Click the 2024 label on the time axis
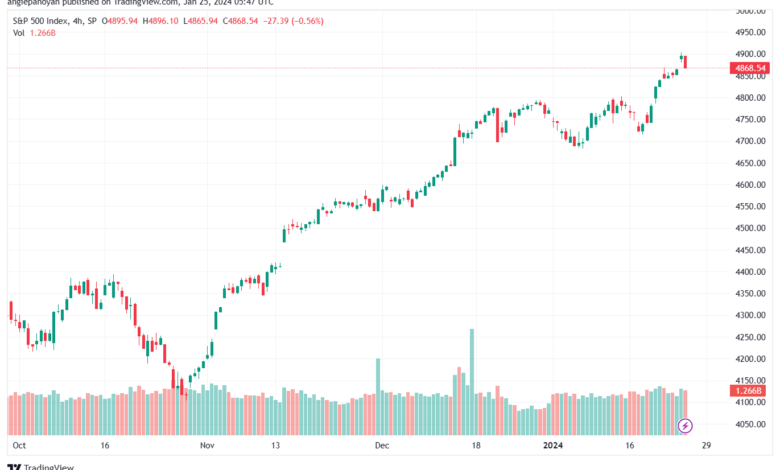Screen dimensions: 780x470 coord(553,445)
